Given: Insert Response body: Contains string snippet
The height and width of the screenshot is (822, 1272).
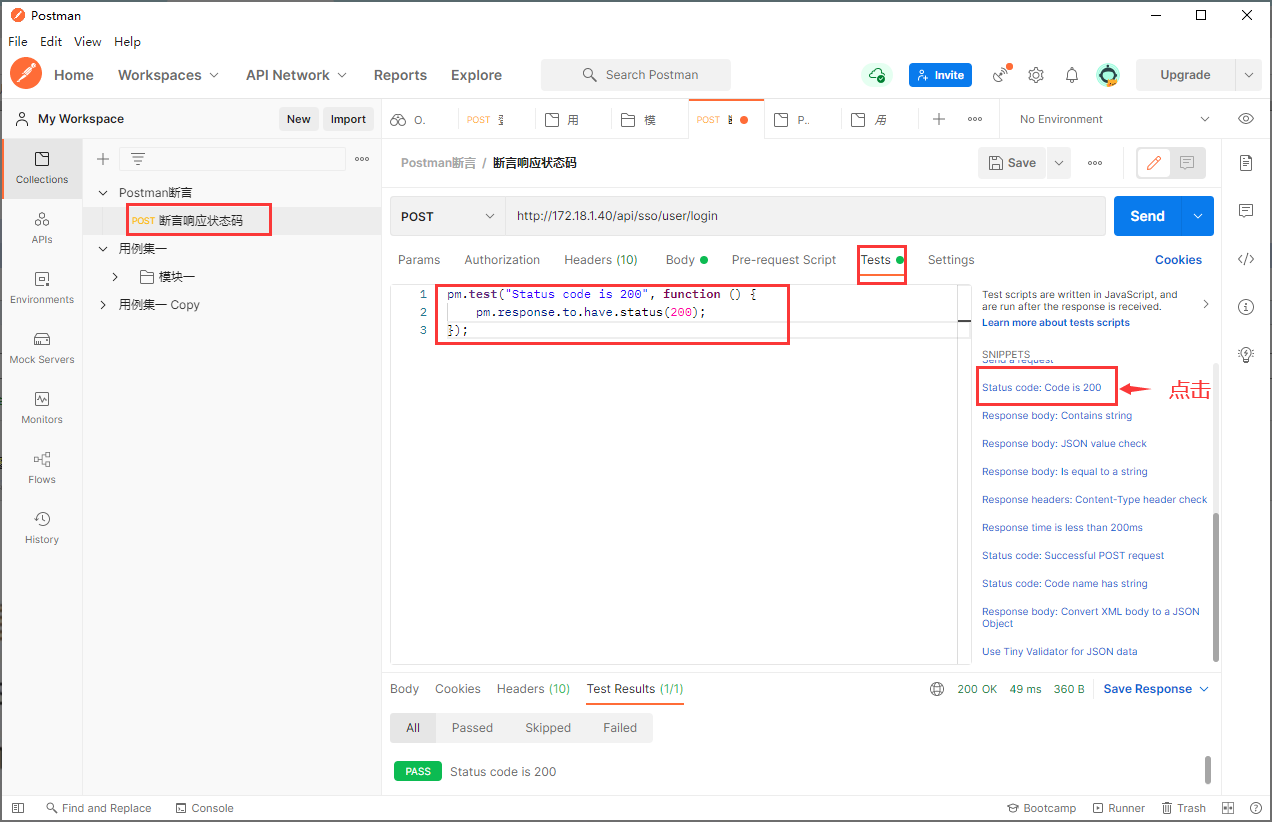Looking at the screenshot, I should (x=1057, y=416).
